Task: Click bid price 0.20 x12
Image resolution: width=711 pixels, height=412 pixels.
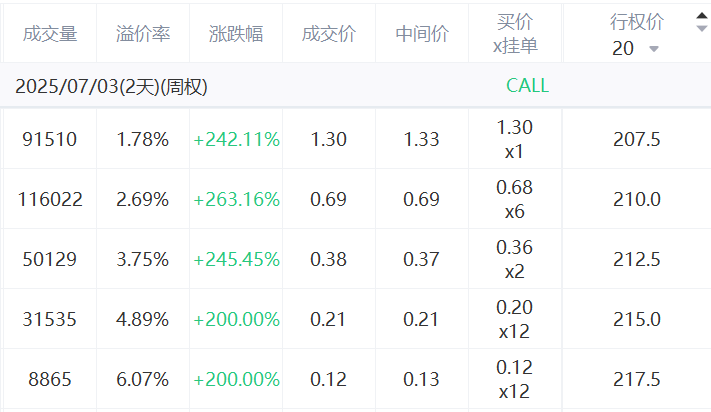Action: (x=515, y=319)
